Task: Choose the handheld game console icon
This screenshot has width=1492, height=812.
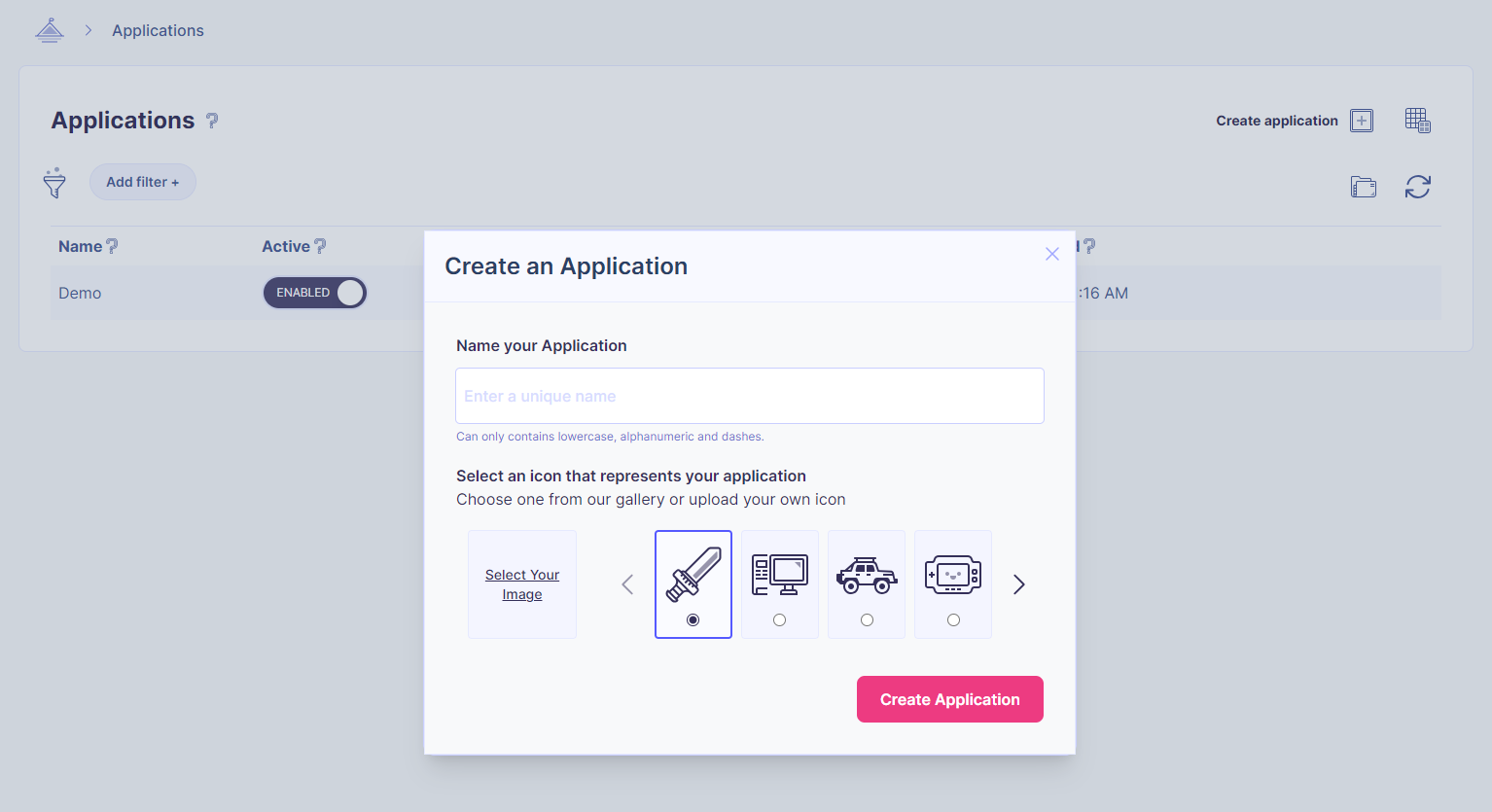Action: click(x=953, y=574)
